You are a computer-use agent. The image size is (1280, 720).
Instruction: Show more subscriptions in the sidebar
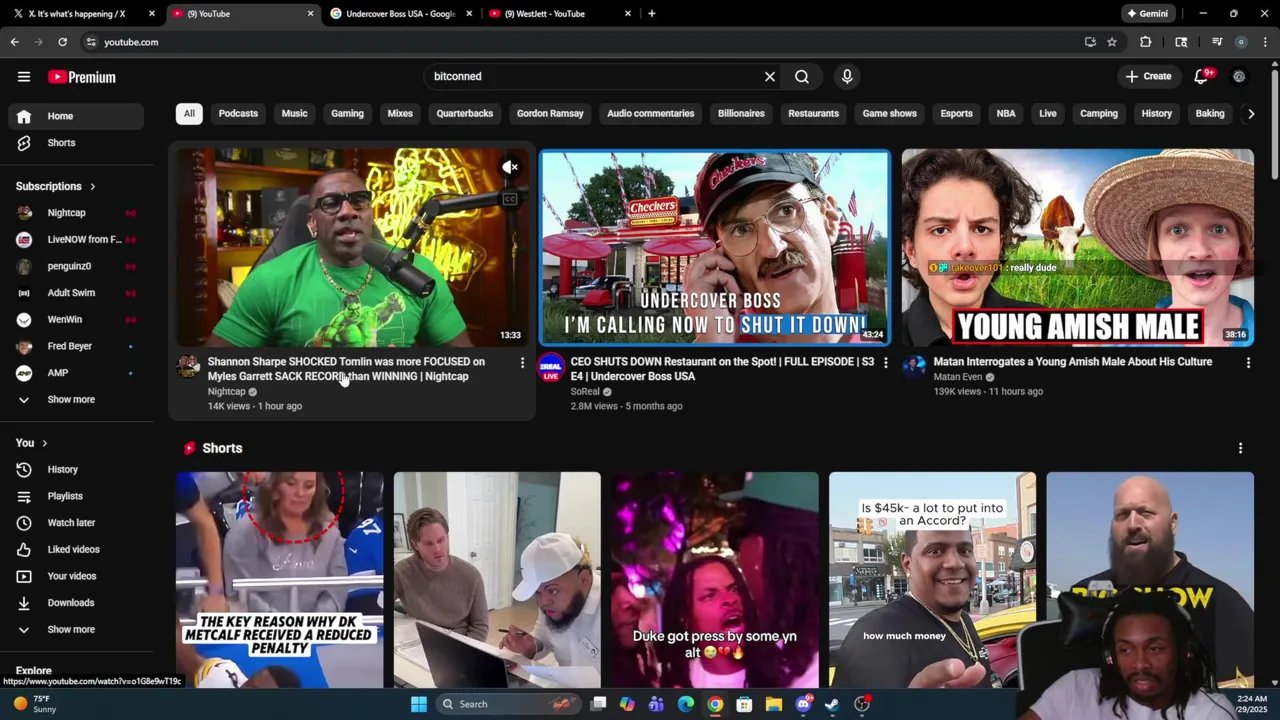pos(72,399)
